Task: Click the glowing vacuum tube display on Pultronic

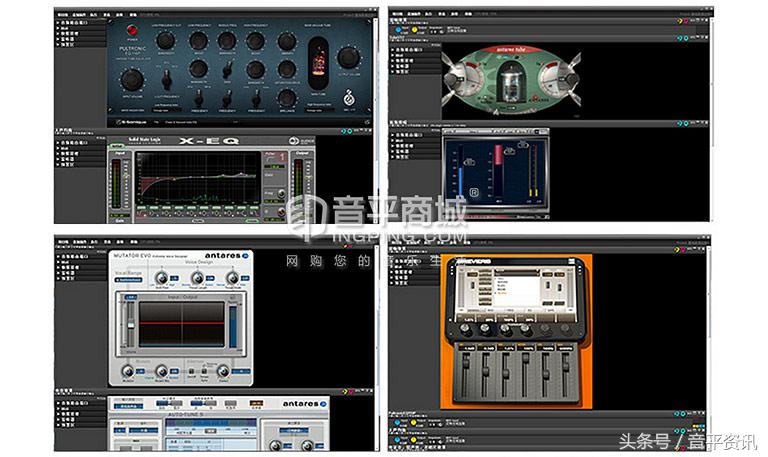Action: (x=318, y=63)
